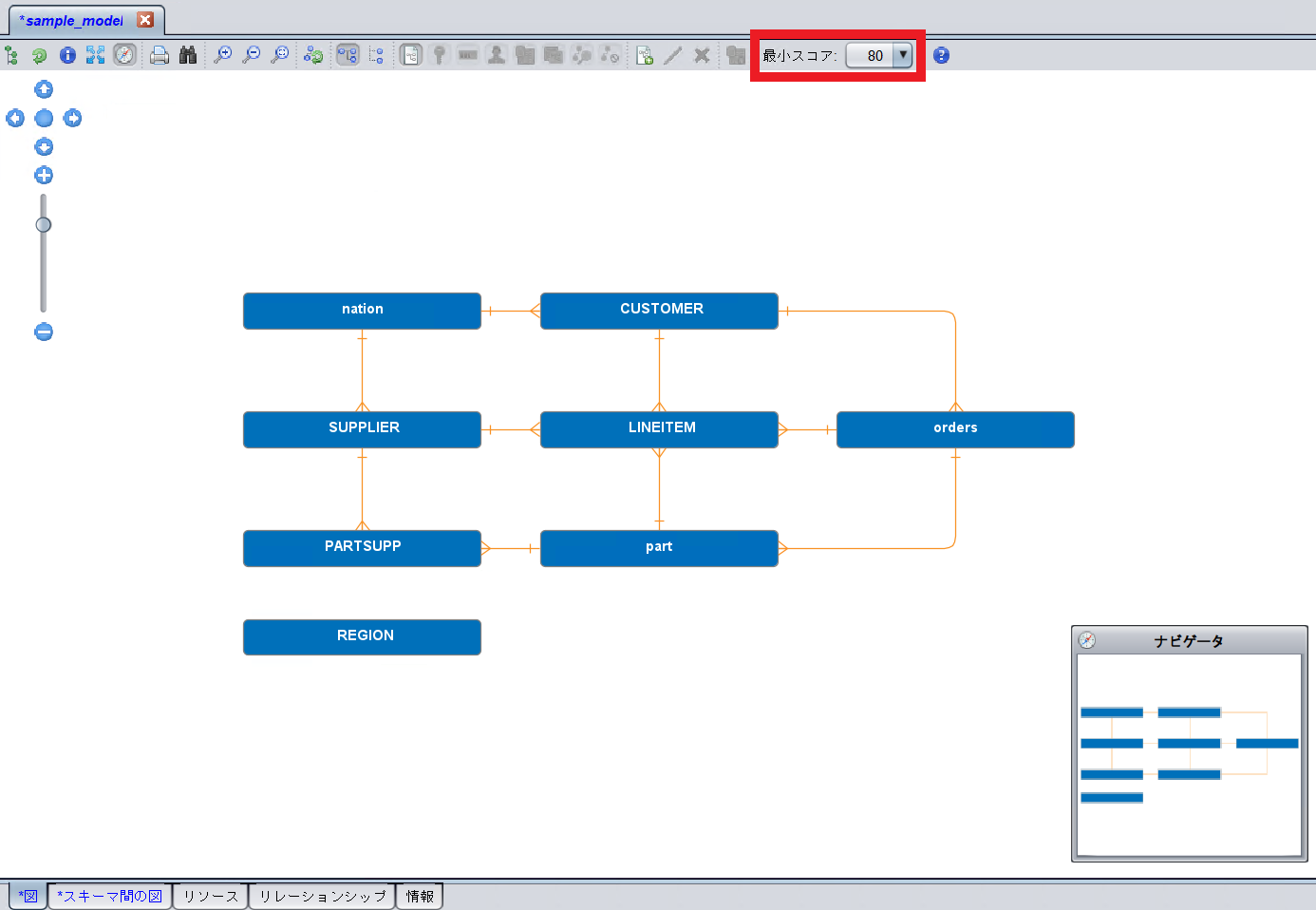Click the zoom slider handle
This screenshot has height=910, width=1316.
pyautogui.click(x=43, y=224)
